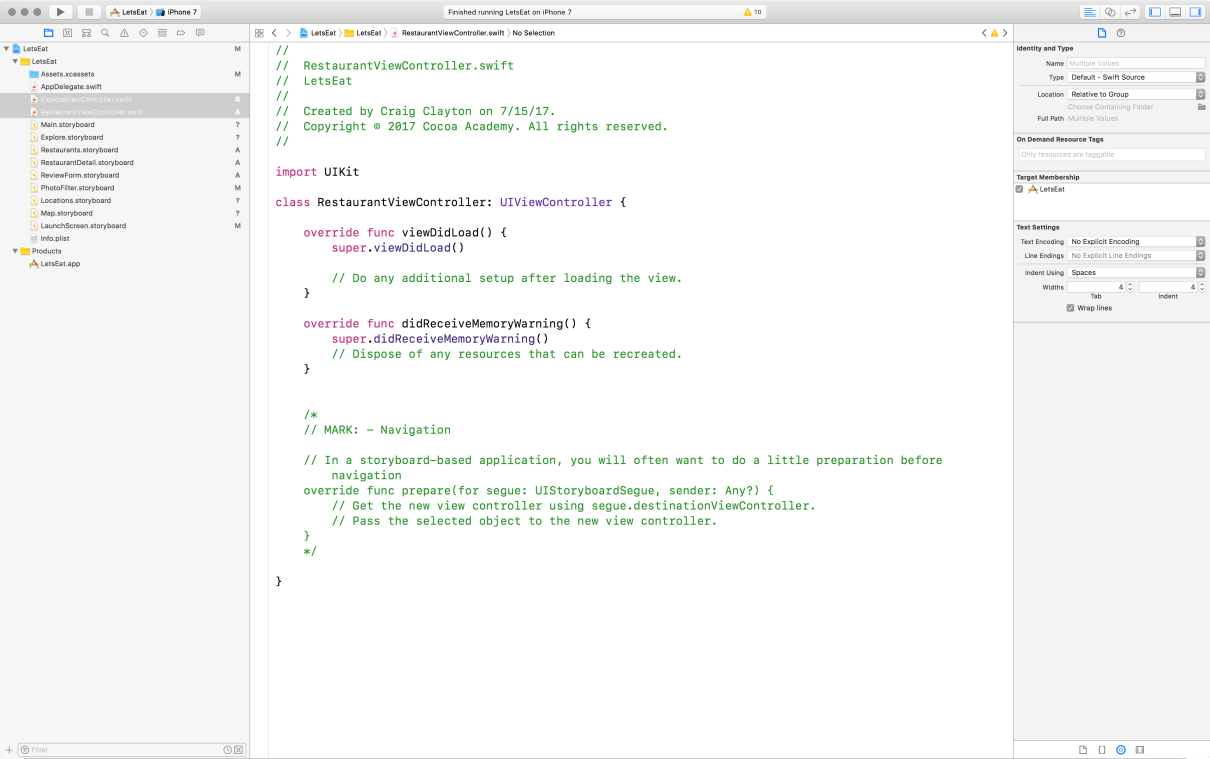Click the Tab width stepper
The width and height of the screenshot is (1210, 759).
pos(1131,287)
